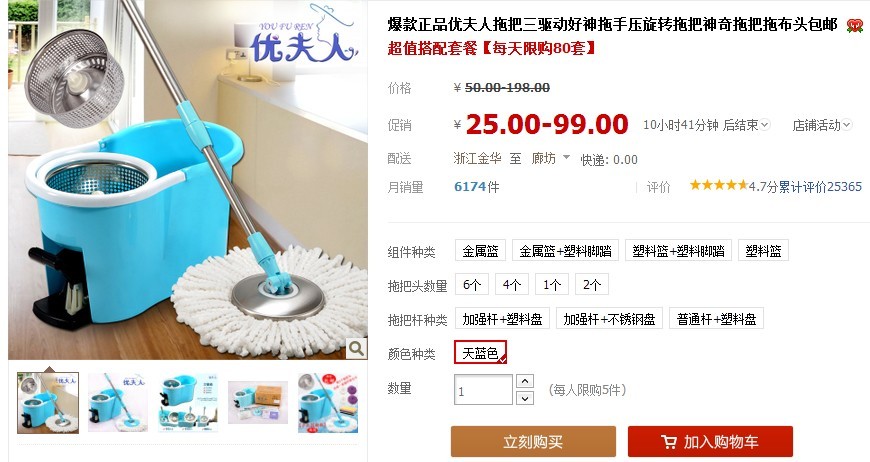Expand the promotion countdown 后结束 chevron
The image size is (870, 462).
coord(765,125)
